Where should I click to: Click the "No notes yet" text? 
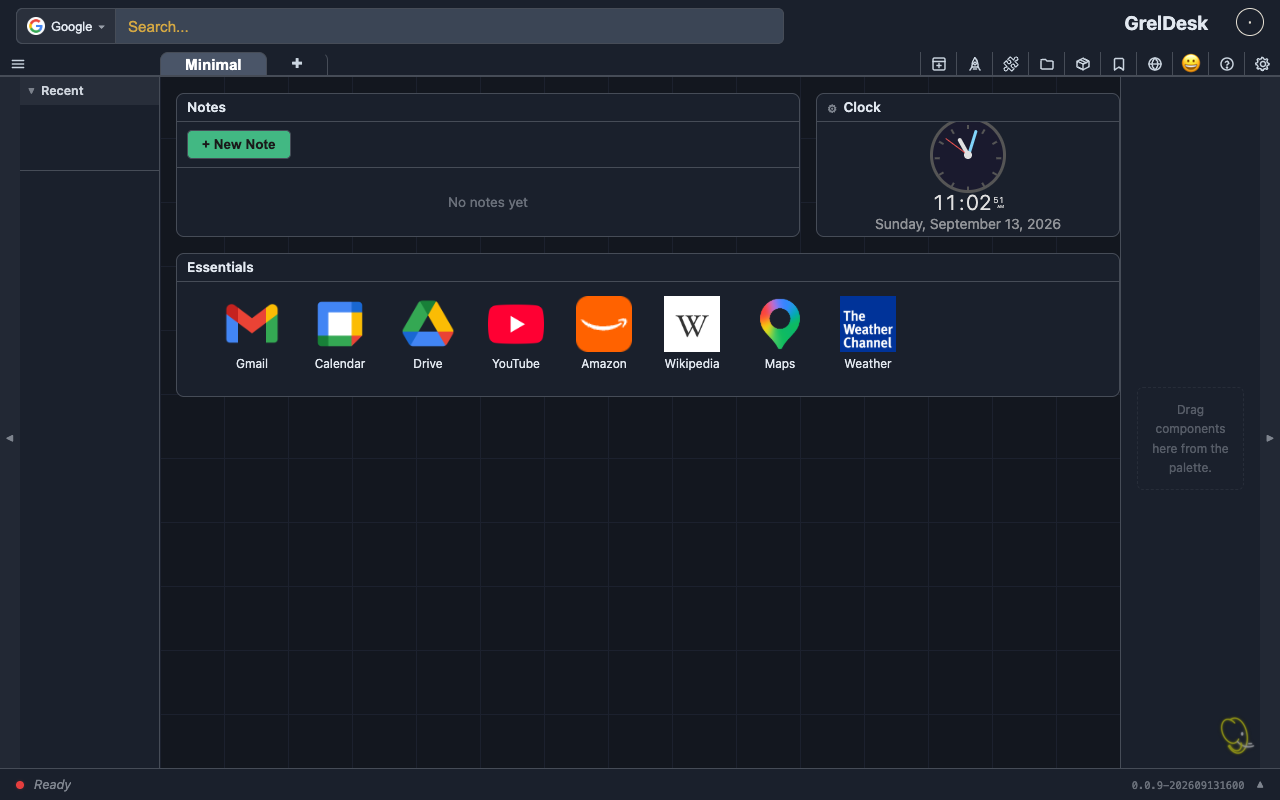coord(488,202)
